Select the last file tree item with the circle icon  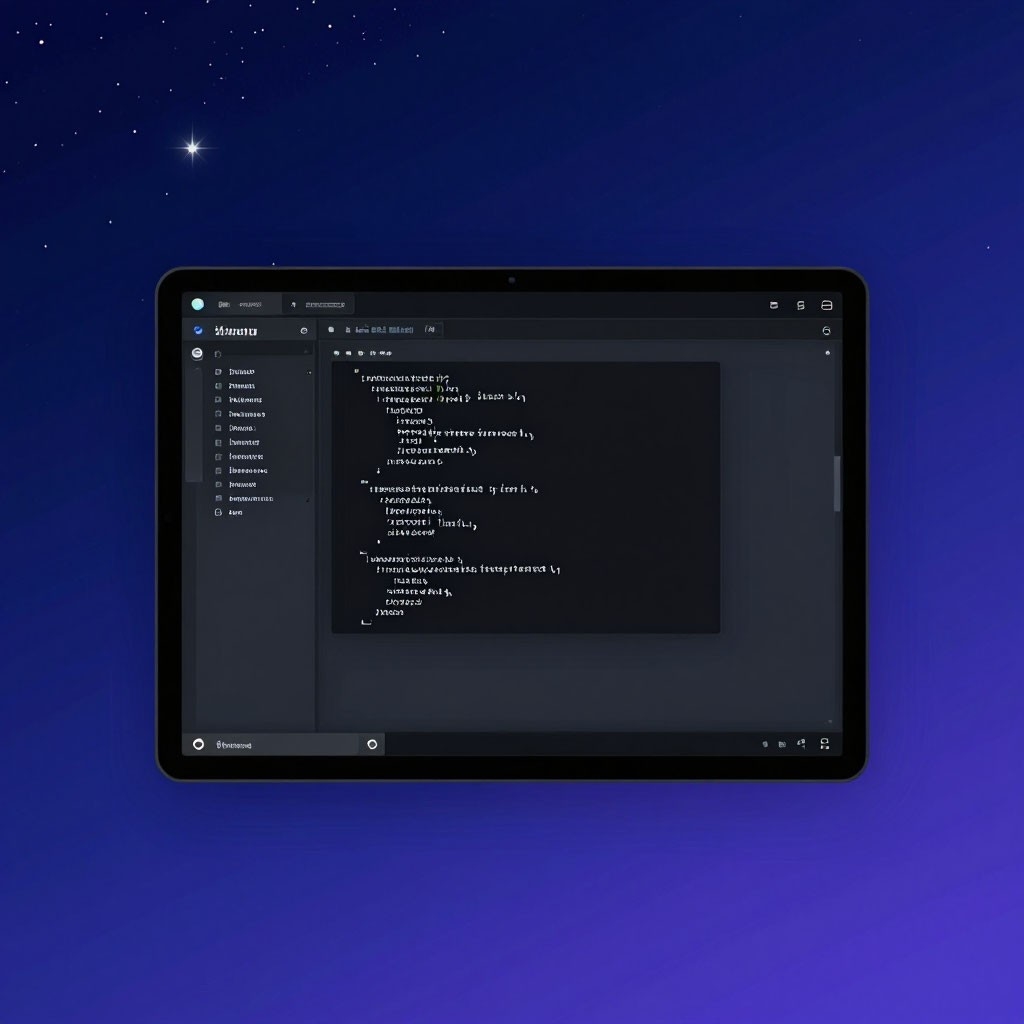(229, 513)
